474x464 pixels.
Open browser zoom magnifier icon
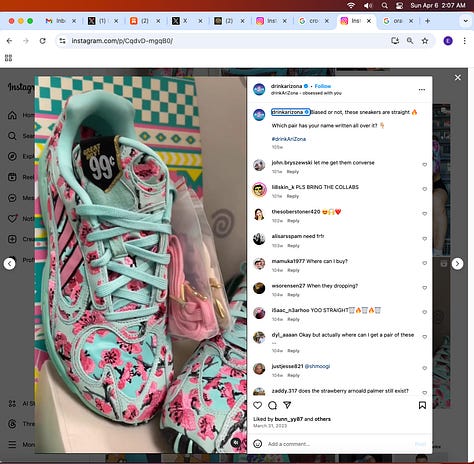pos(410,41)
